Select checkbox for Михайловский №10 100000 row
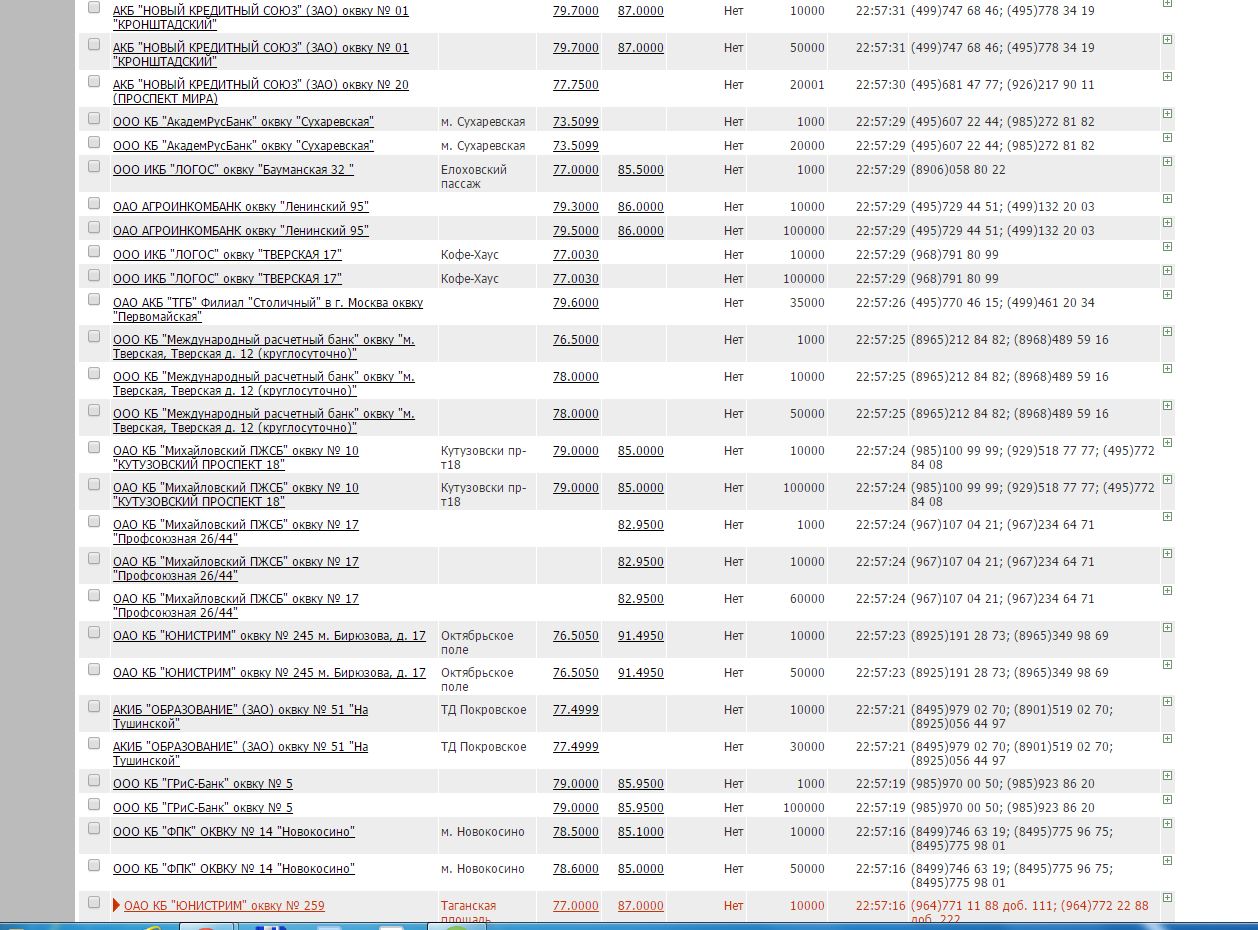This screenshot has width=1258, height=930. (94, 484)
